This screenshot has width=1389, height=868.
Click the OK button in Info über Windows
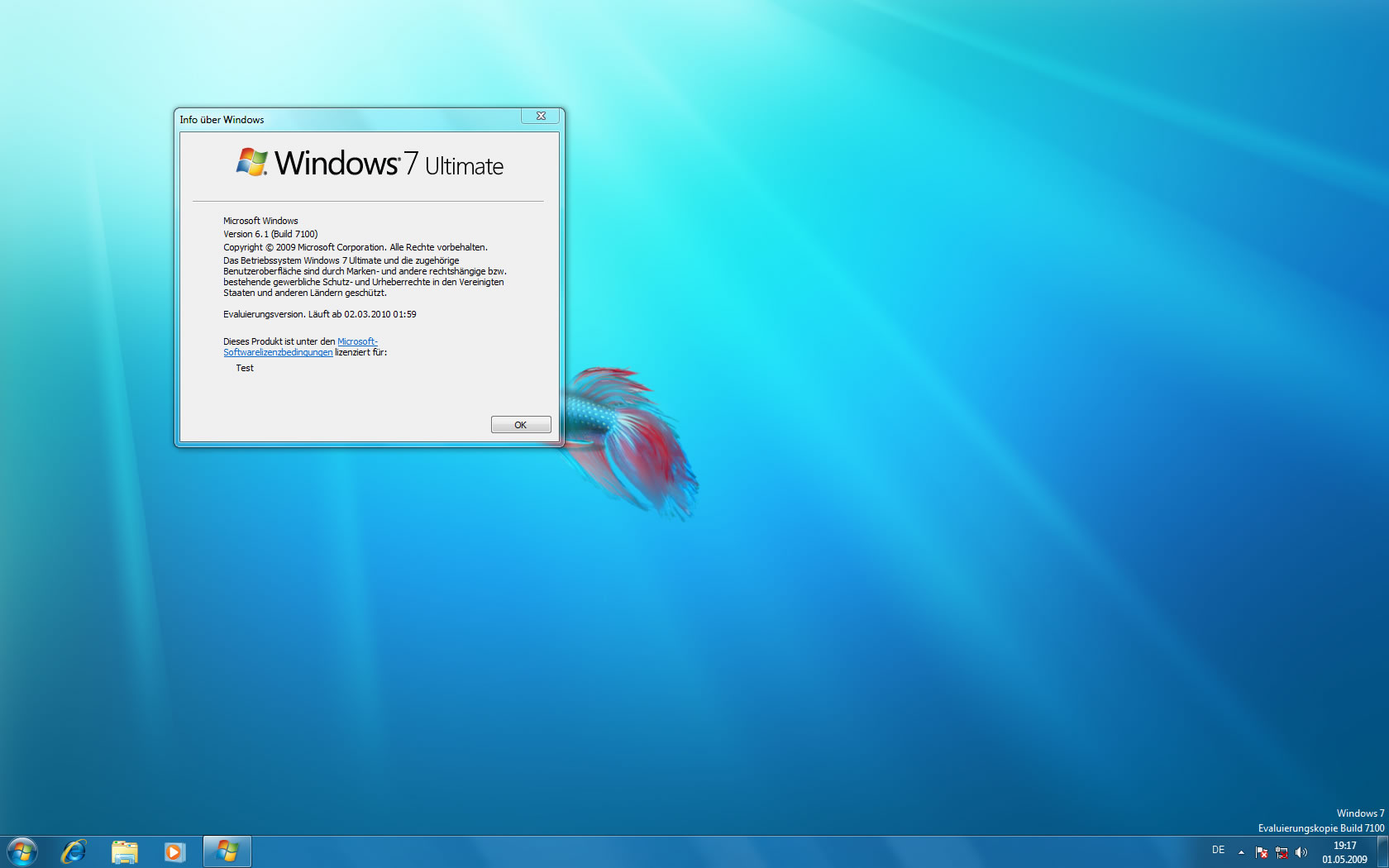pos(521,425)
